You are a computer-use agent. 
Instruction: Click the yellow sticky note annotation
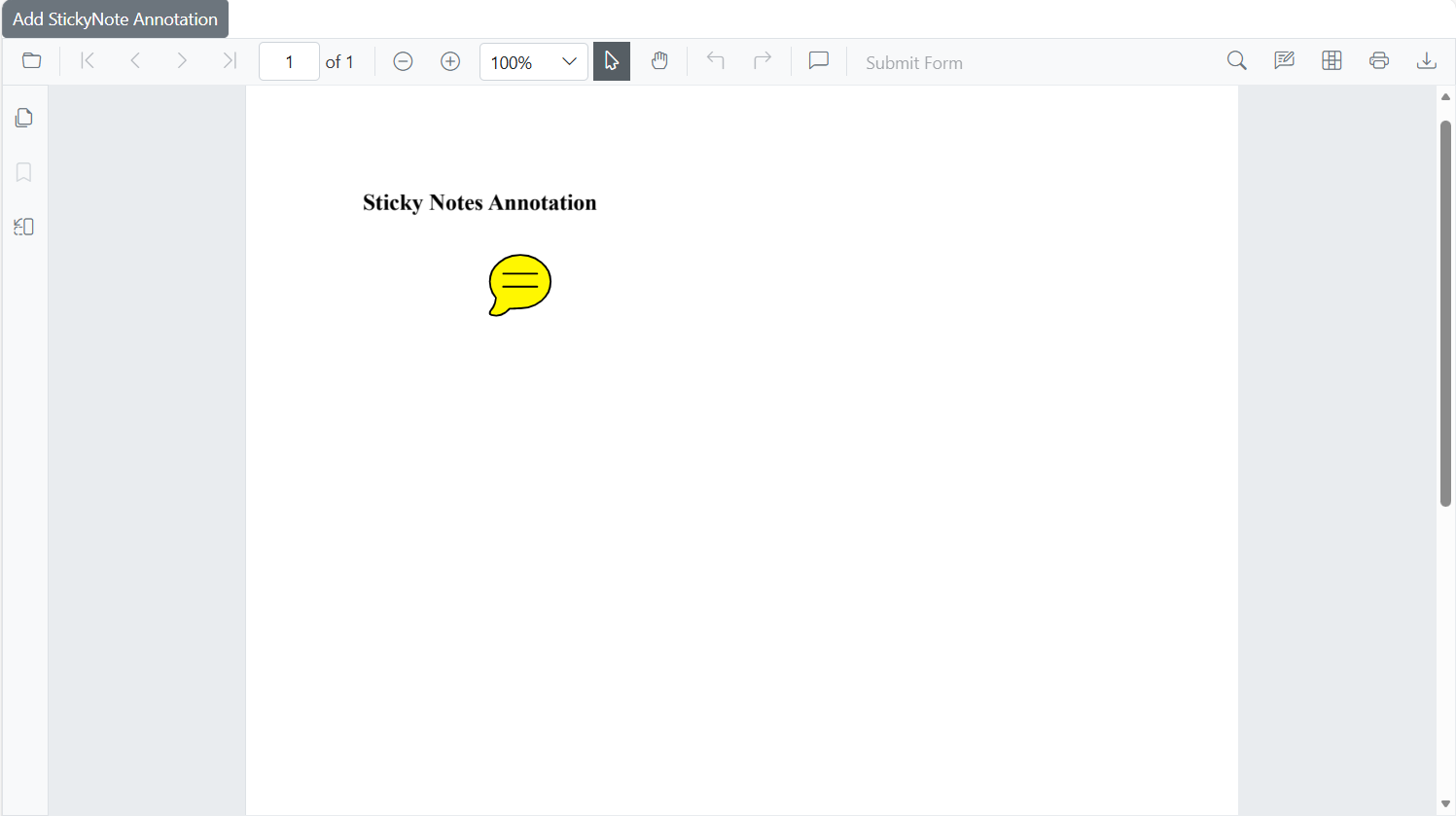[x=519, y=285]
